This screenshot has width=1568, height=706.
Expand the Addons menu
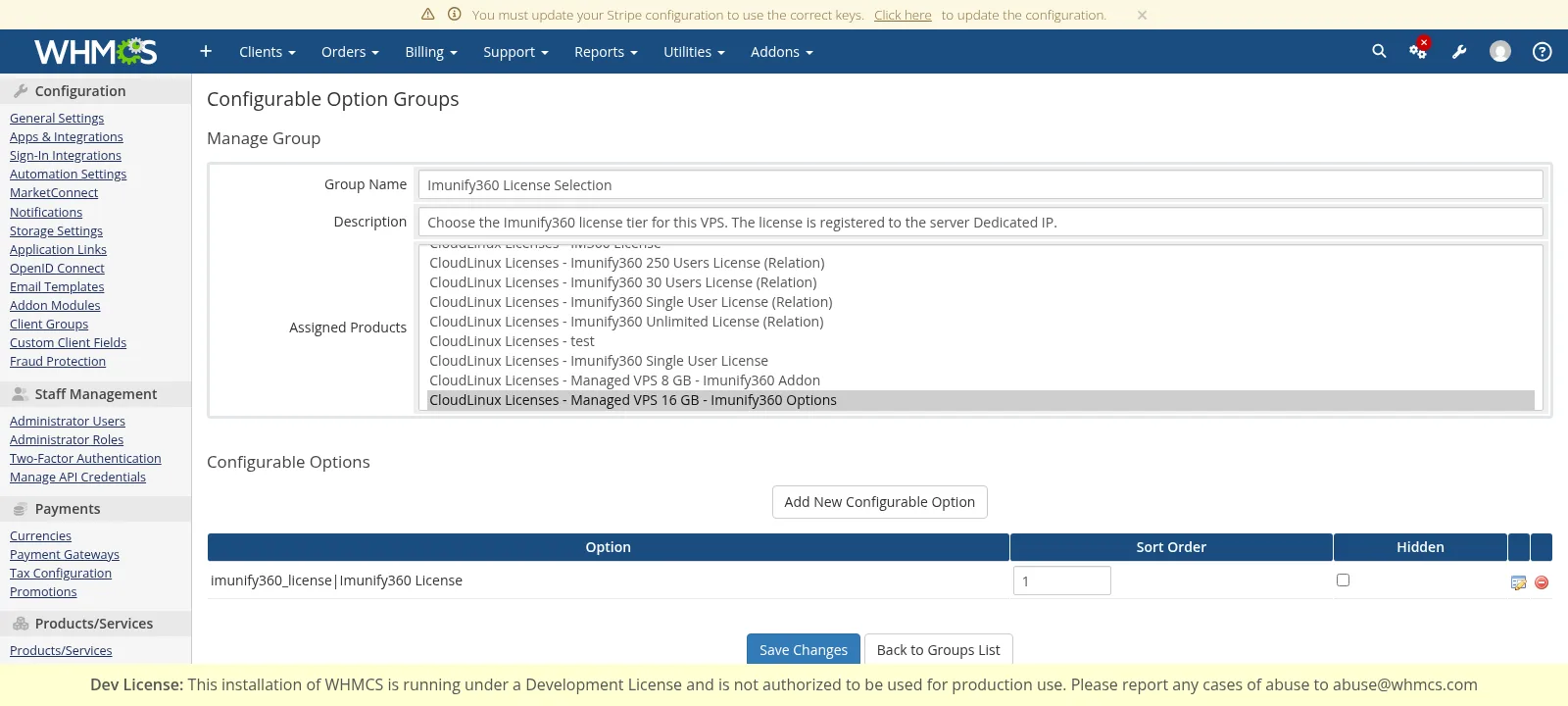pyautogui.click(x=781, y=52)
